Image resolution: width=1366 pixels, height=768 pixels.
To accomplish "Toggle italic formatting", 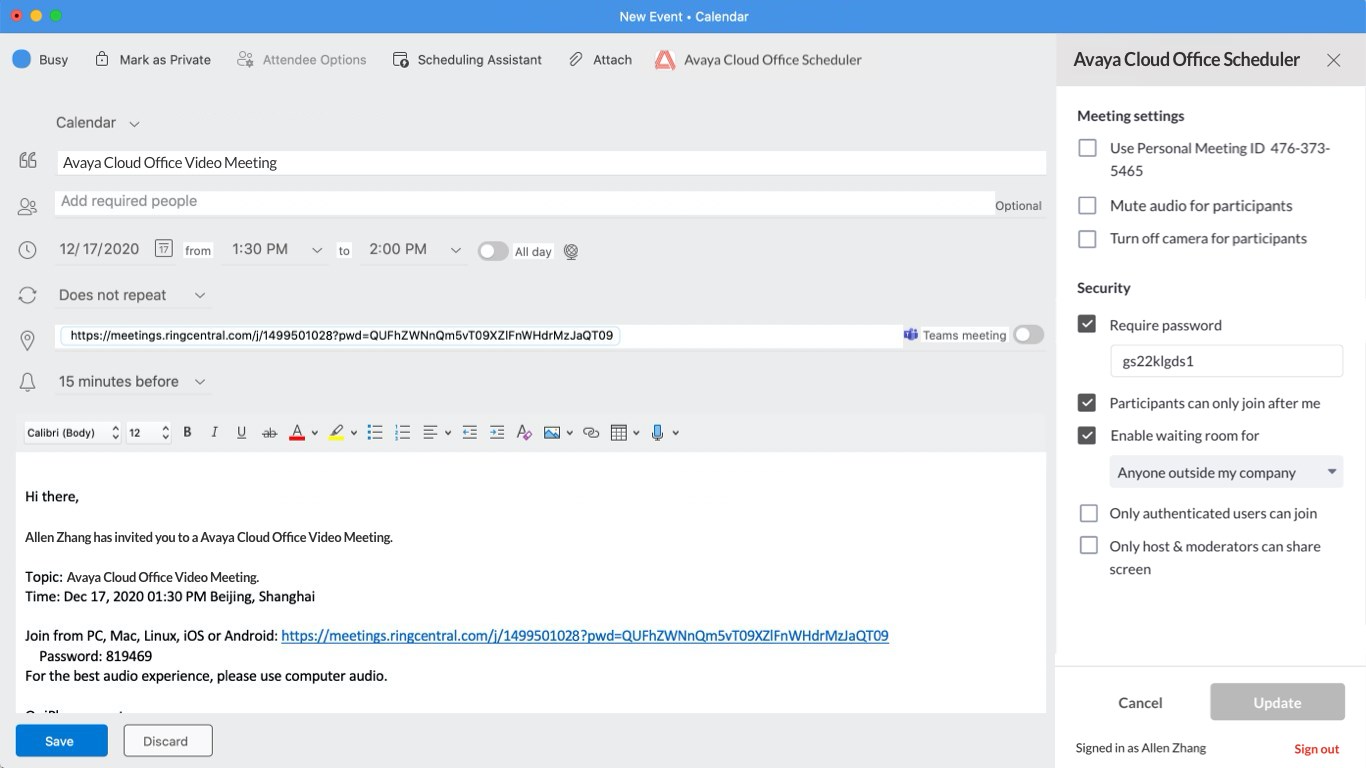I will (214, 432).
